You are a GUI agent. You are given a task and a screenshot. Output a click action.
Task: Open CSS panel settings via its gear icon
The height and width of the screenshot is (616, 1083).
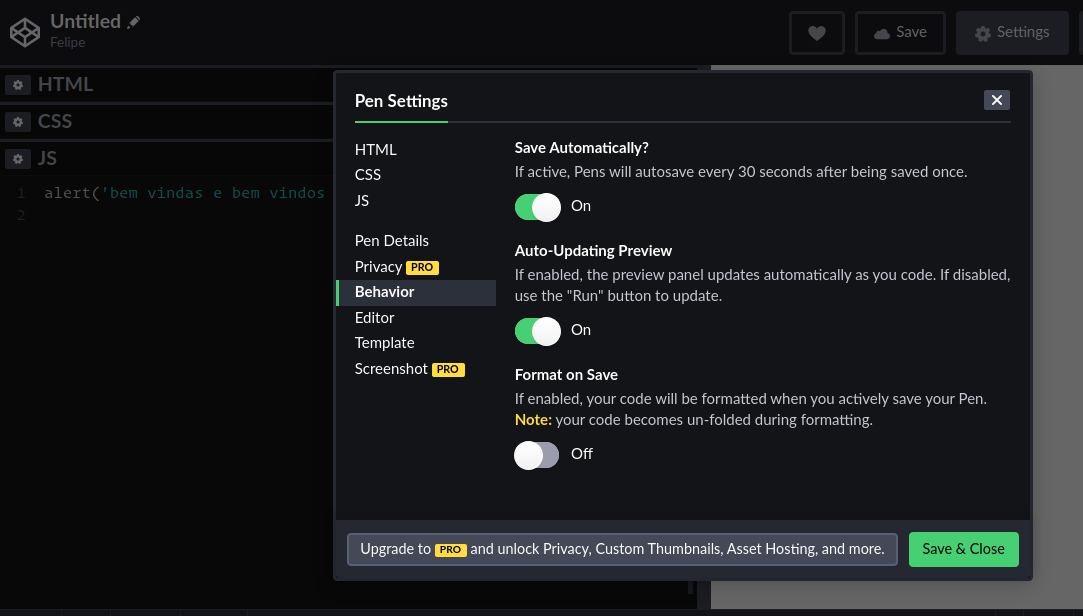click(x=17, y=121)
